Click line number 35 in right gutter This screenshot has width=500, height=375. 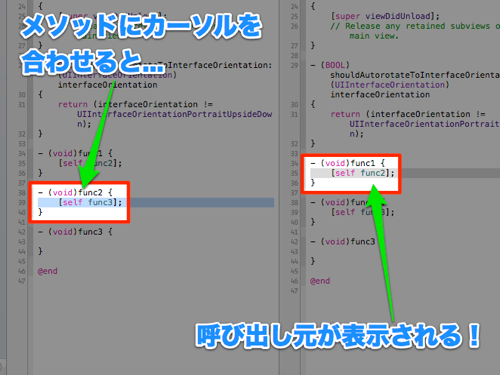coord(294,173)
